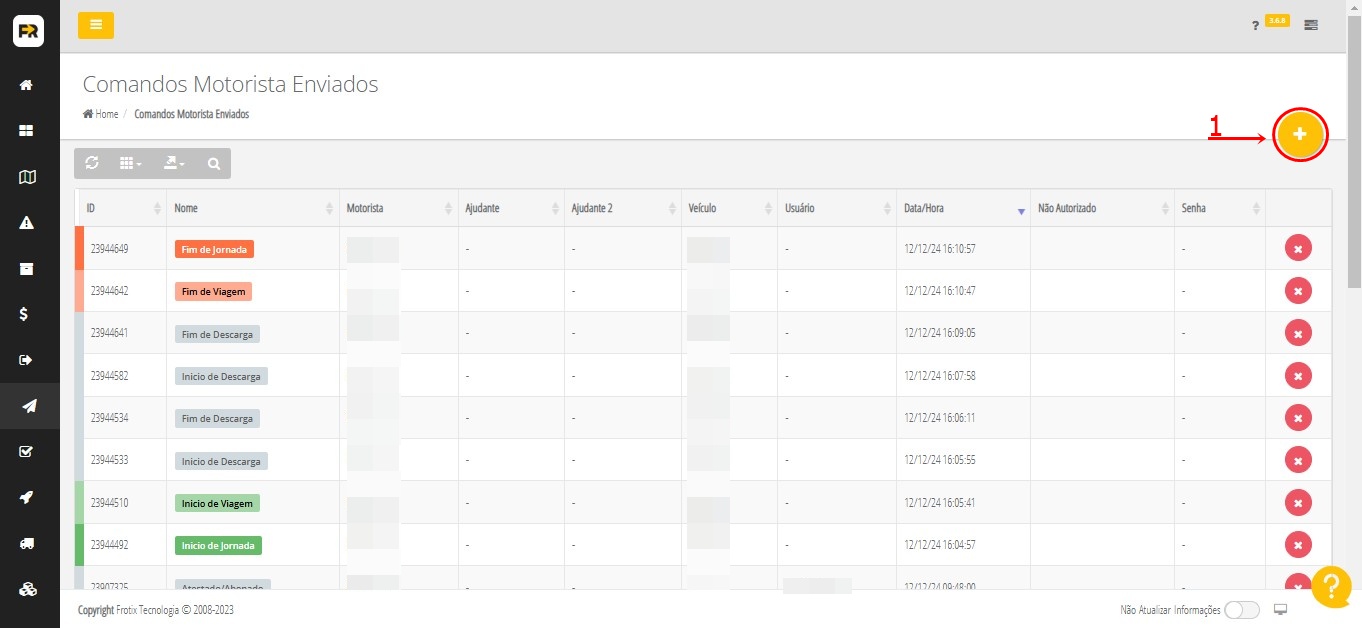Image resolution: width=1362 pixels, height=628 pixels.
Task: Refresh the table using the reload icon
Action: [x=92, y=163]
